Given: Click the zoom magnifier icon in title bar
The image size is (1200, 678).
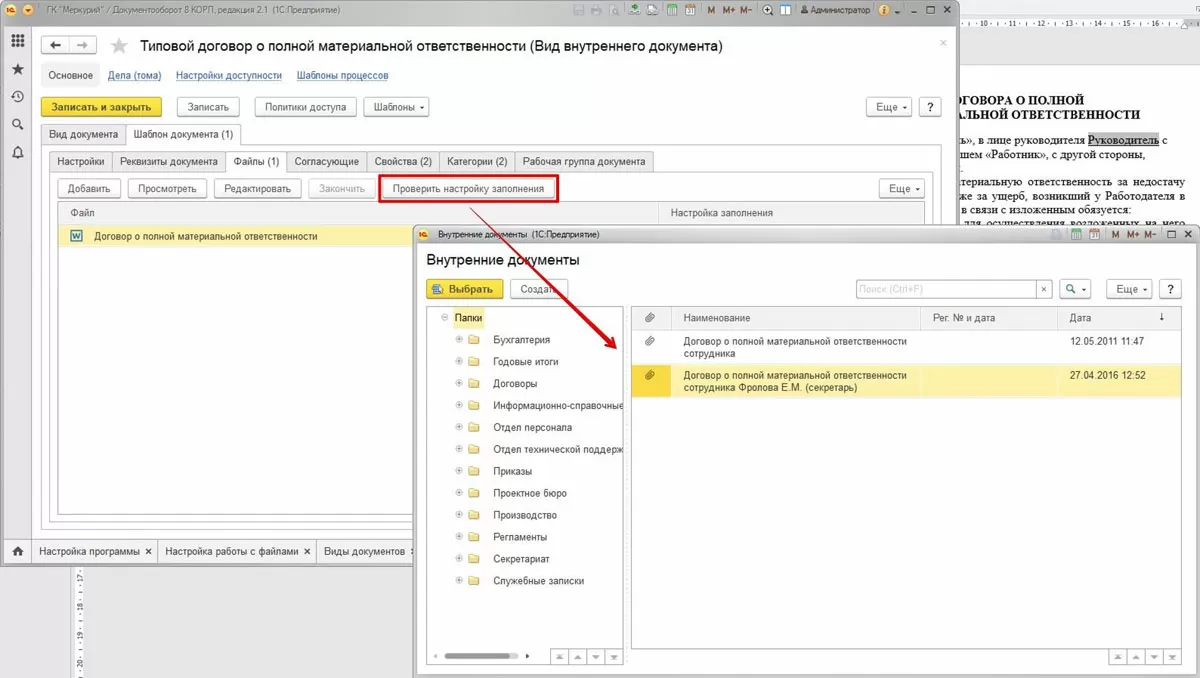Looking at the screenshot, I should click(x=768, y=10).
